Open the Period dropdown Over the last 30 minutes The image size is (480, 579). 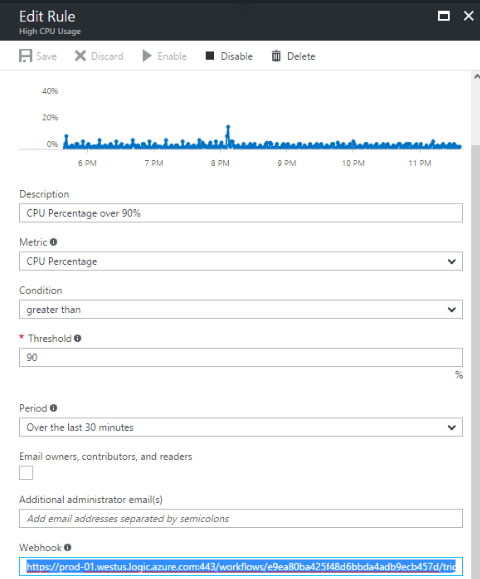[x=241, y=427]
